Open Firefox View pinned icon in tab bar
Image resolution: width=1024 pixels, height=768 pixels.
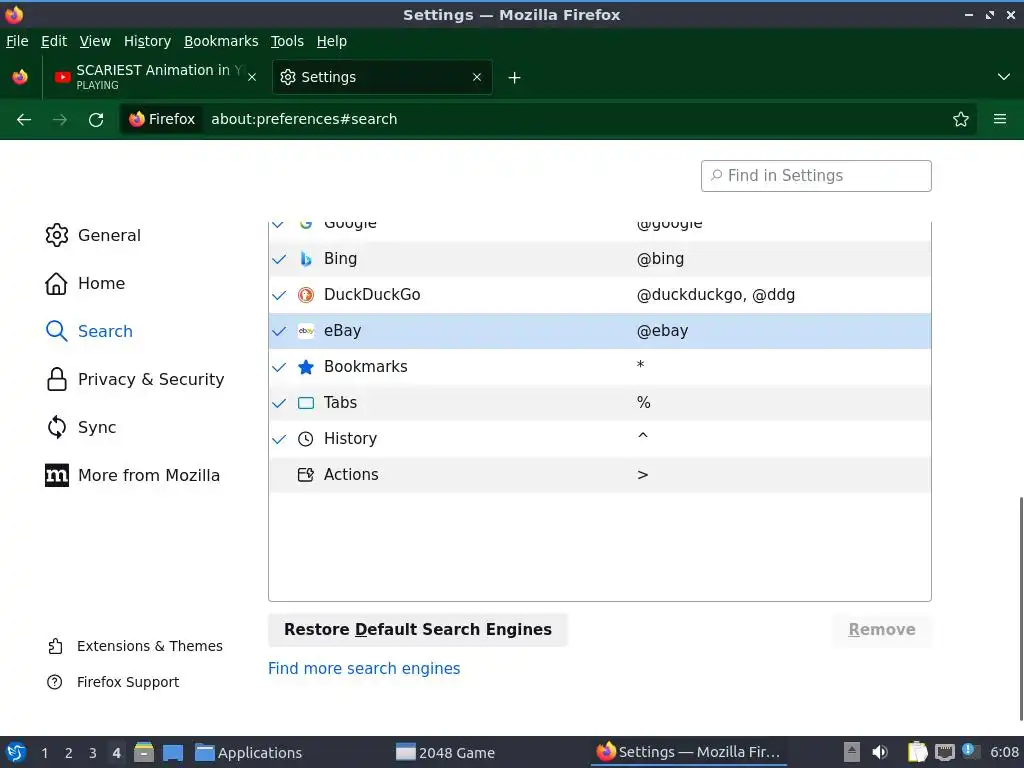(20, 77)
